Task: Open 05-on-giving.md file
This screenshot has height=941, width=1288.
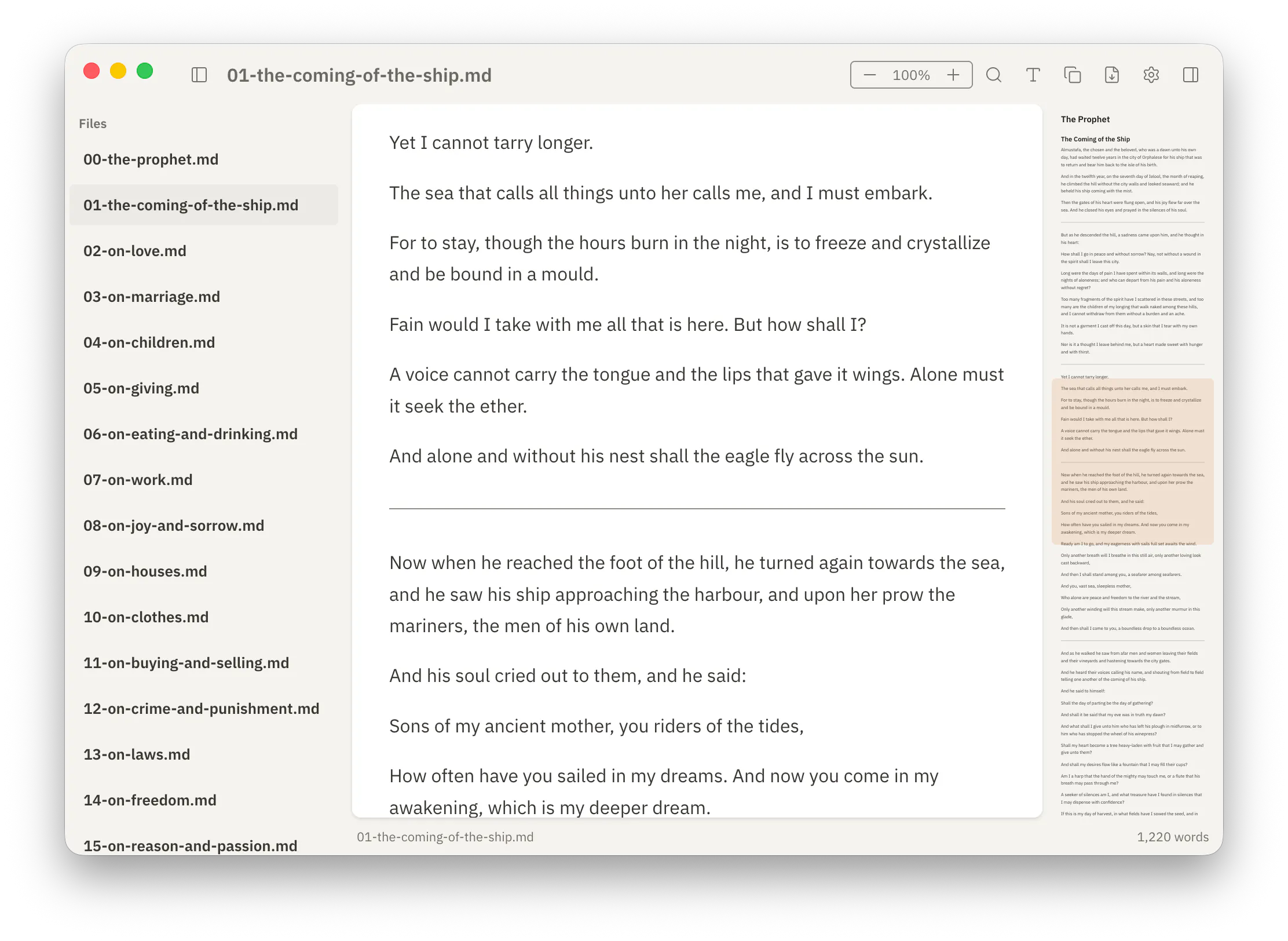Action: (204, 388)
